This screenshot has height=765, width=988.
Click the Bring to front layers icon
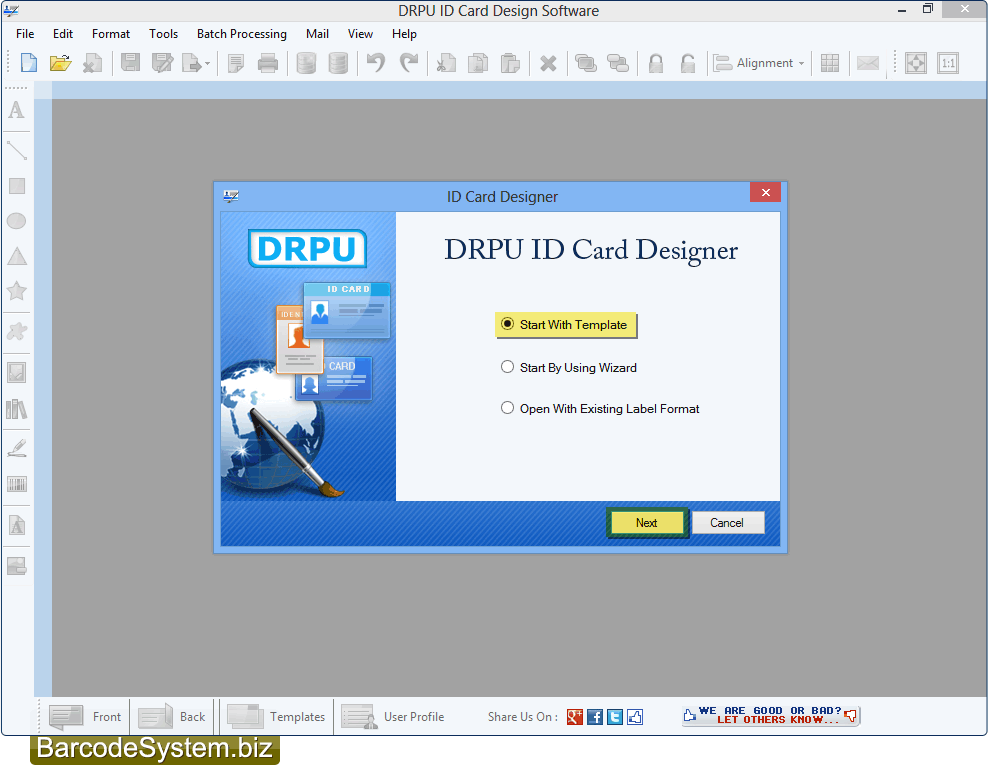(x=585, y=63)
